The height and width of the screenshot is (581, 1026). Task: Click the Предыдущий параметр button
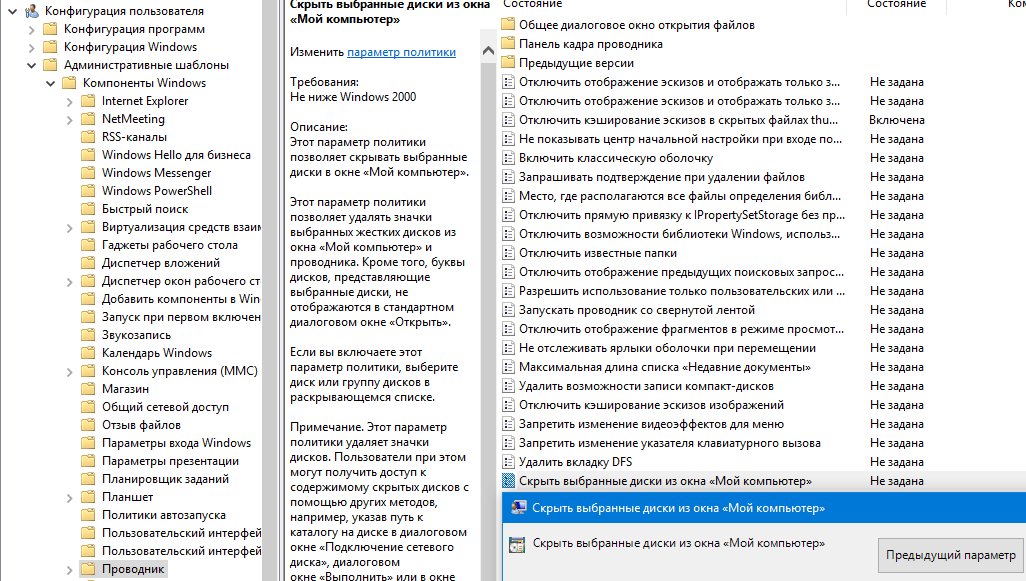950,555
